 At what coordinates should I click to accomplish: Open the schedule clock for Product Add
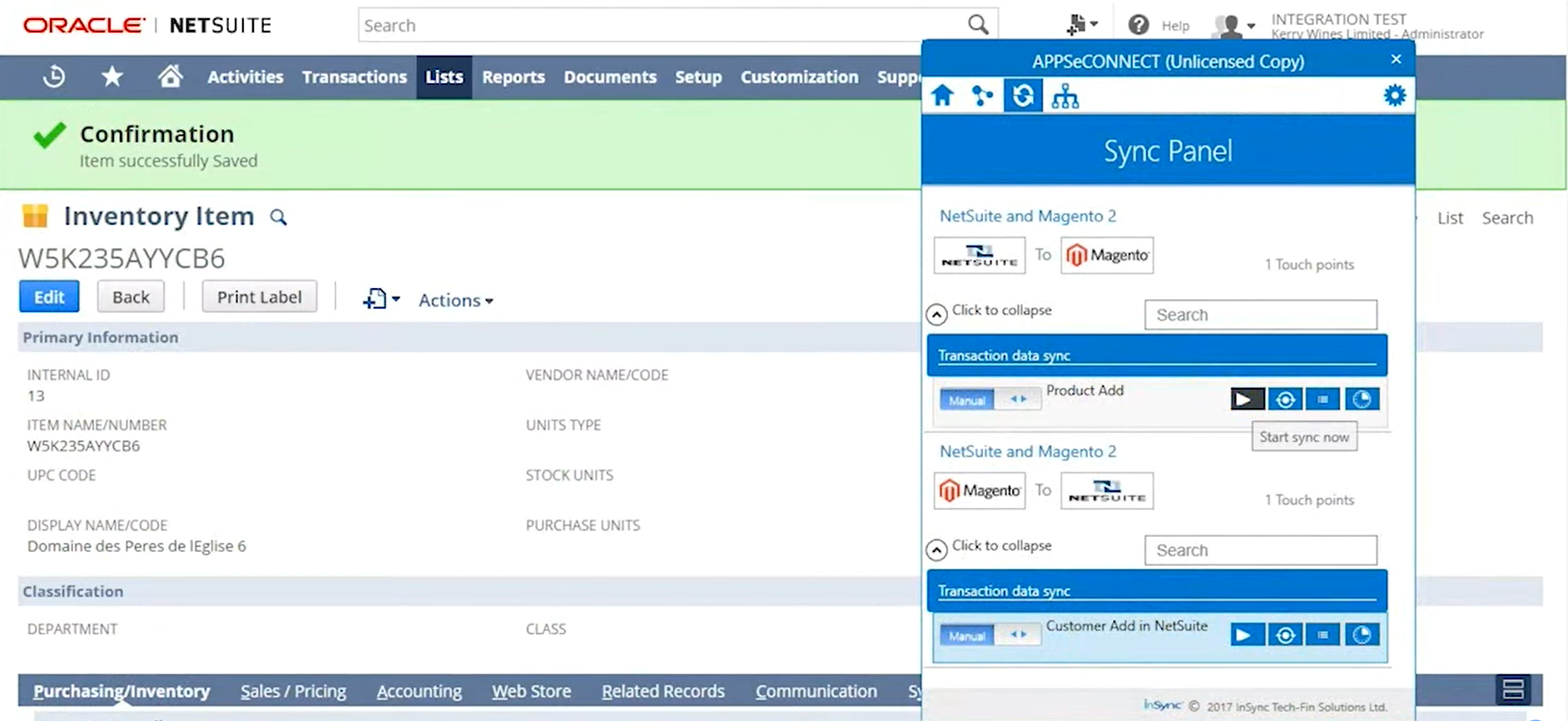pyautogui.click(x=1362, y=400)
